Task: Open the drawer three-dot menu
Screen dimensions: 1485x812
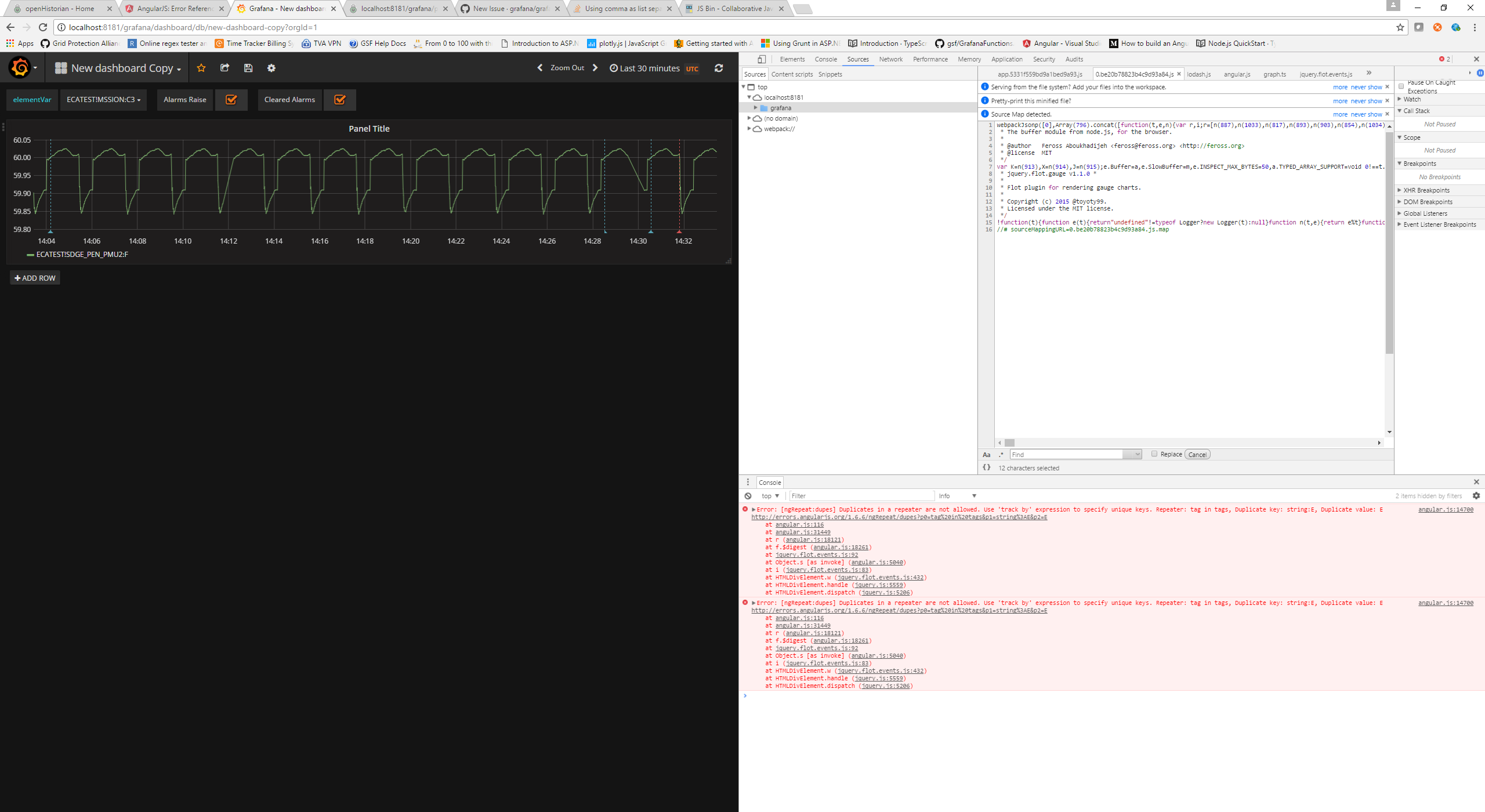Action: click(748, 482)
